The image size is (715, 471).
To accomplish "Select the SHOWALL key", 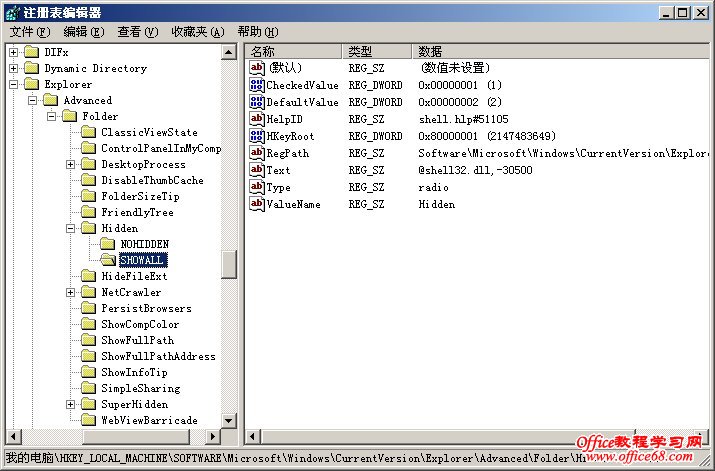I will point(143,260).
